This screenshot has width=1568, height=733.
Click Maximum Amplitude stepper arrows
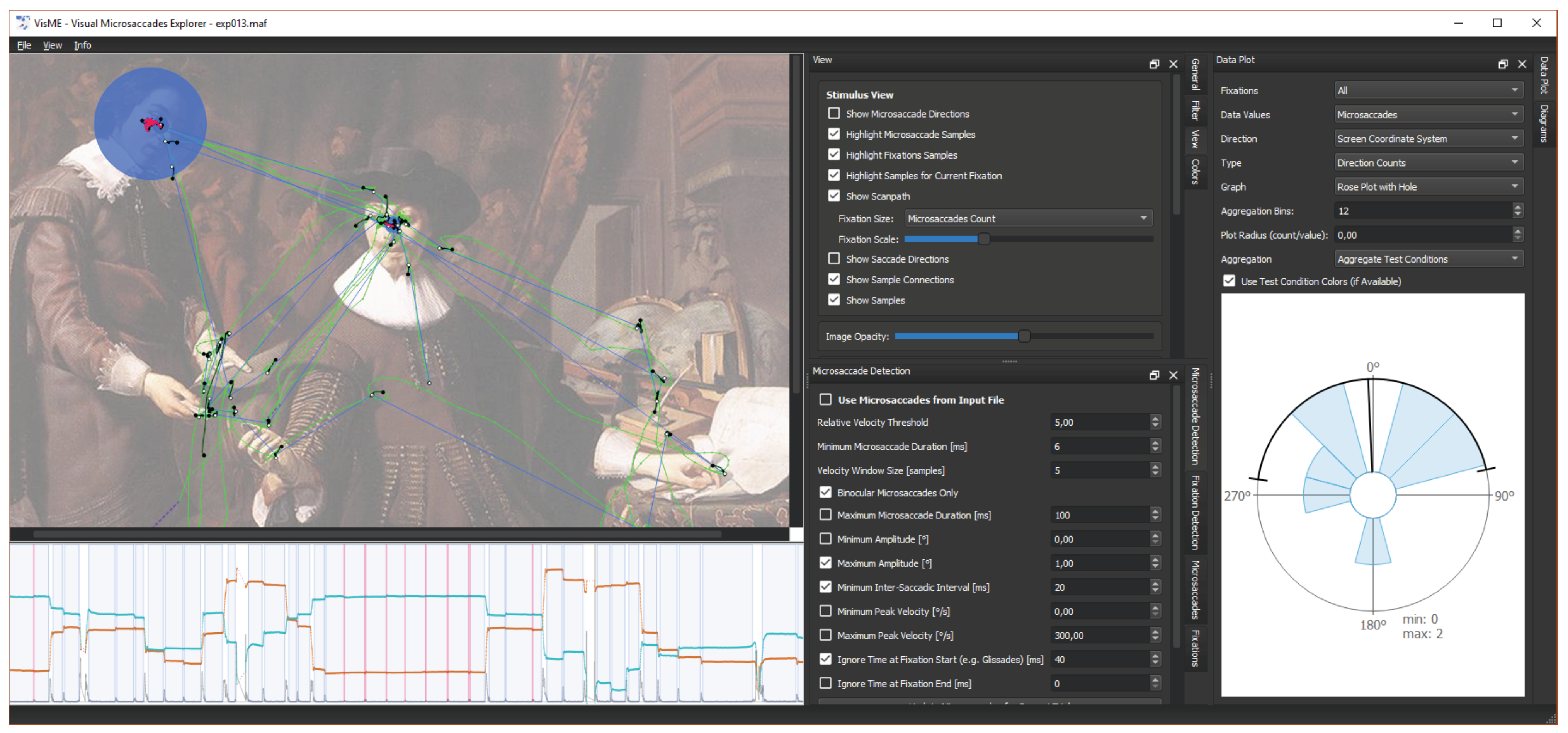click(x=1155, y=563)
